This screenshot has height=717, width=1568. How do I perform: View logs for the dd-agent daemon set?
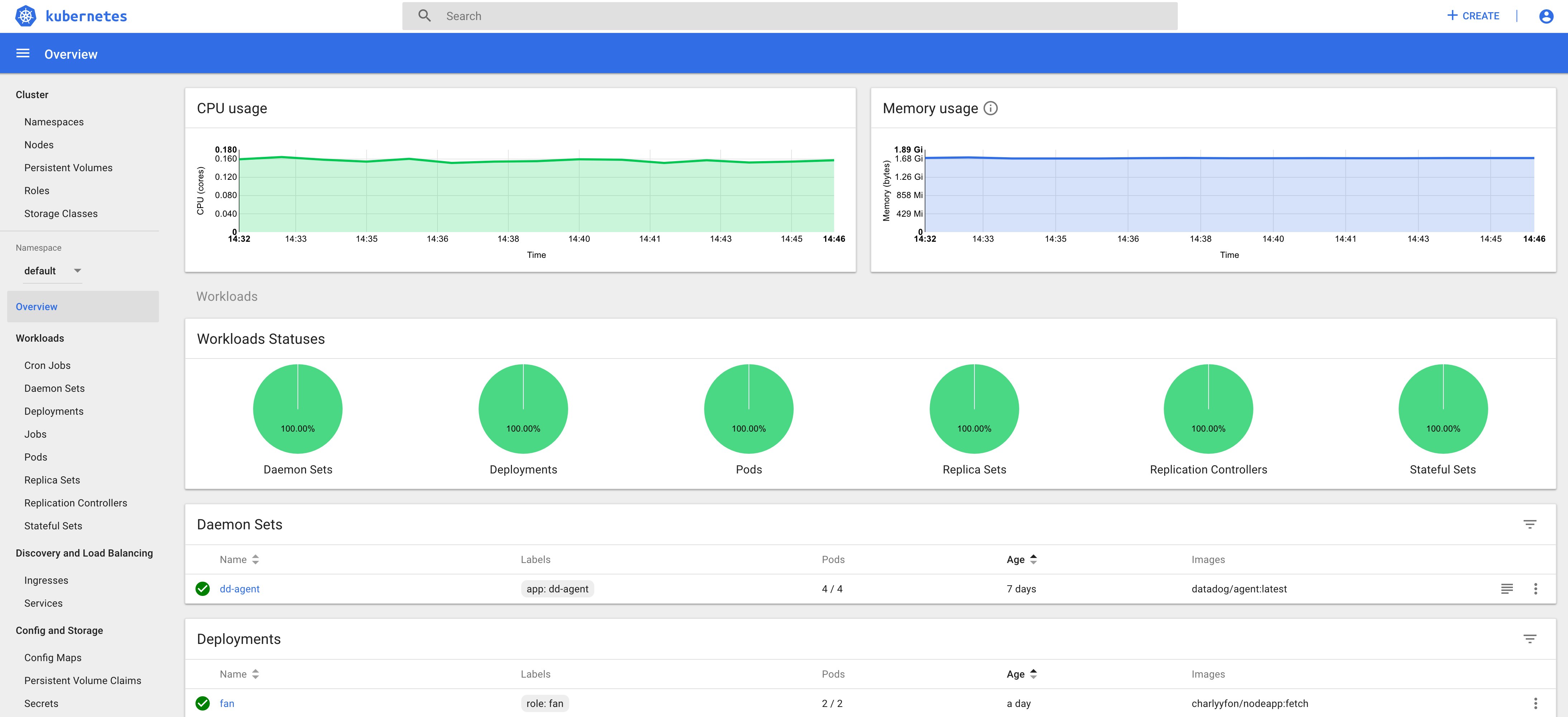[x=1507, y=588]
